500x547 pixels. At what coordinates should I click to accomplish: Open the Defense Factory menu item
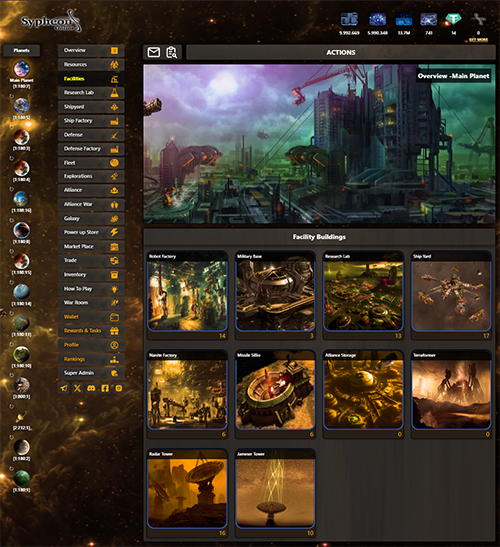91,149
